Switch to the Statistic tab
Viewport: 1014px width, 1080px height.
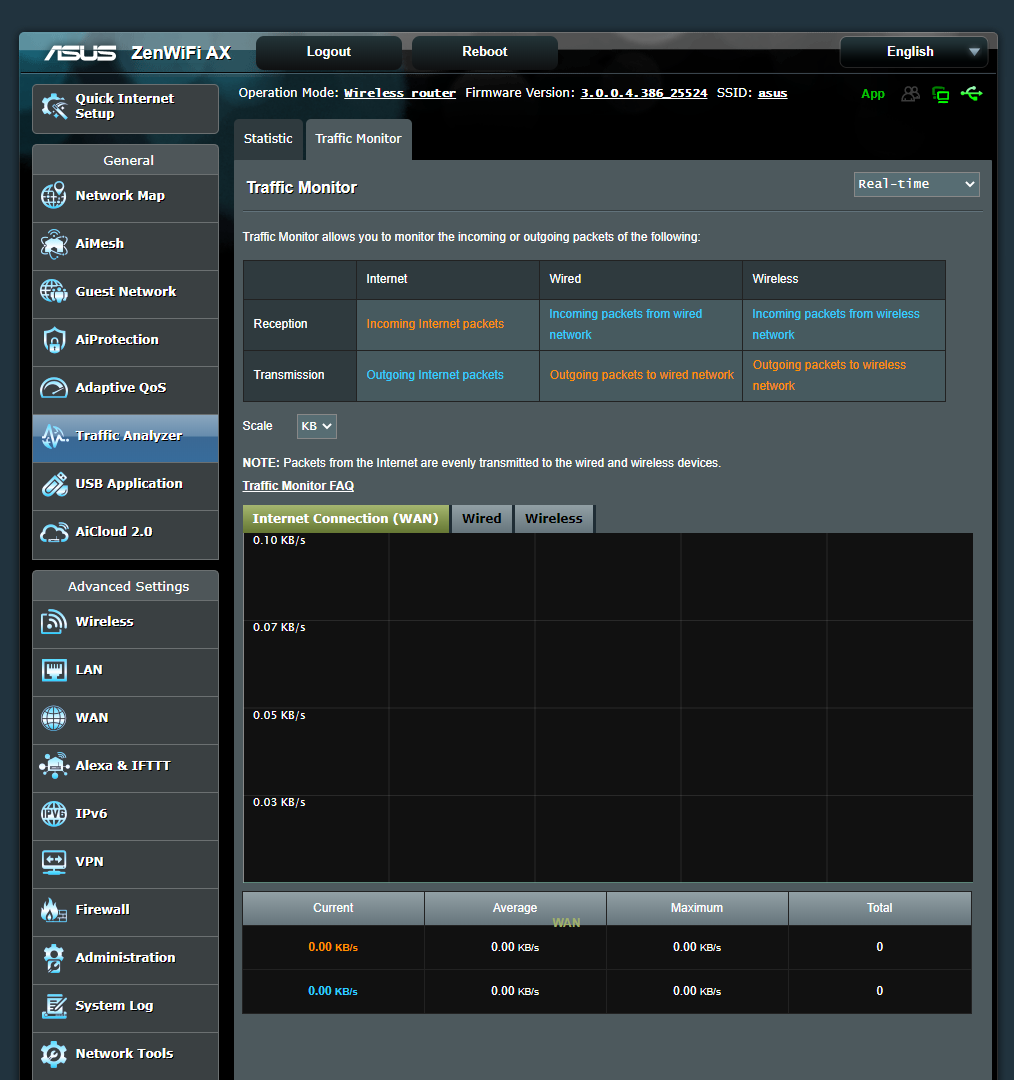click(268, 139)
